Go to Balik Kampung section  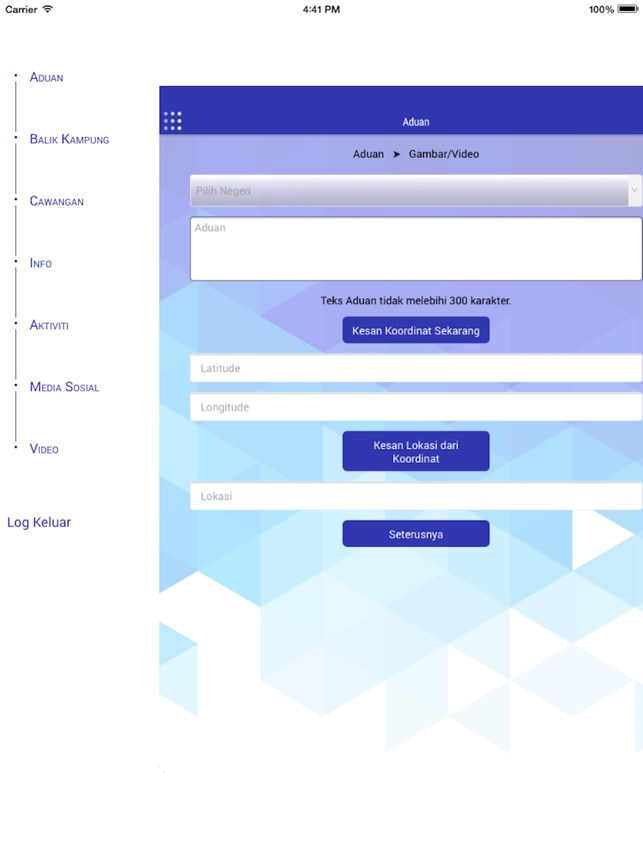(69, 139)
